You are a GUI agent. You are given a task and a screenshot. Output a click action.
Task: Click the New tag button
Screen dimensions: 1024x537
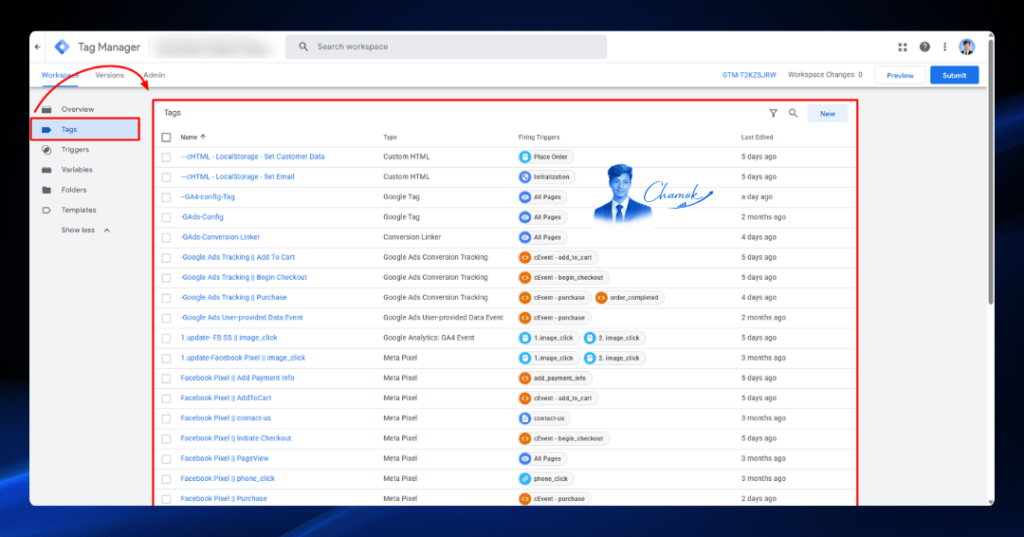827,114
